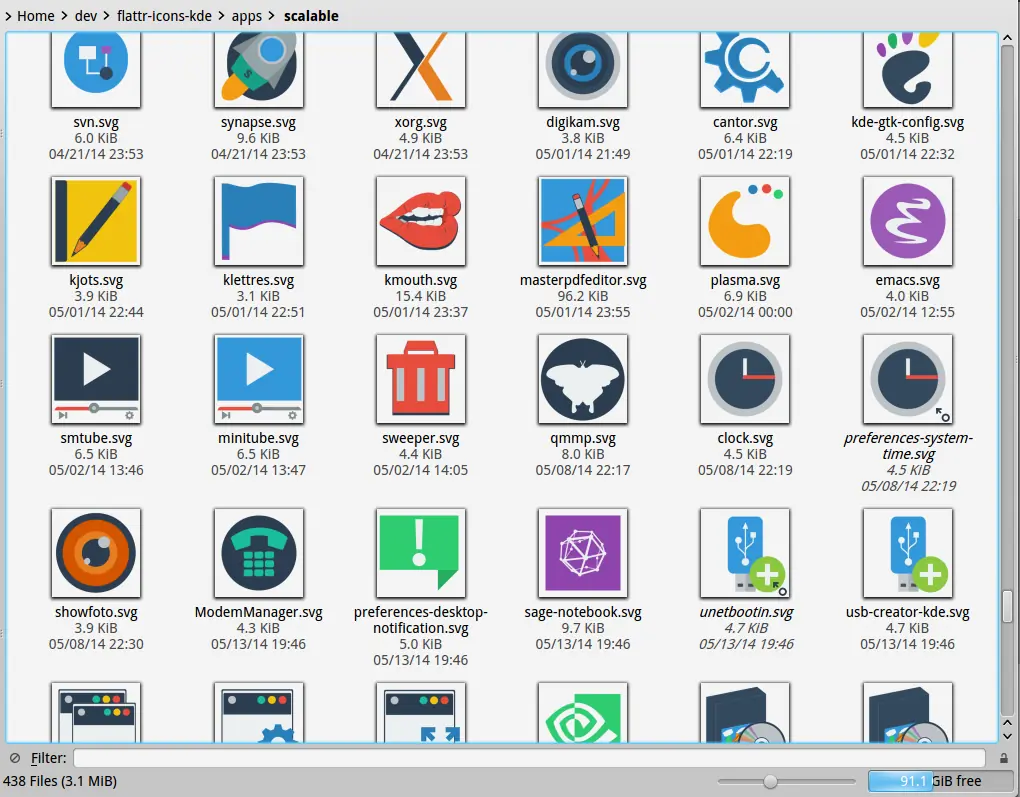Select the sage-notebook.svg purple icon
Image resolution: width=1020 pixels, height=797 pixels.
click(583, 552)
